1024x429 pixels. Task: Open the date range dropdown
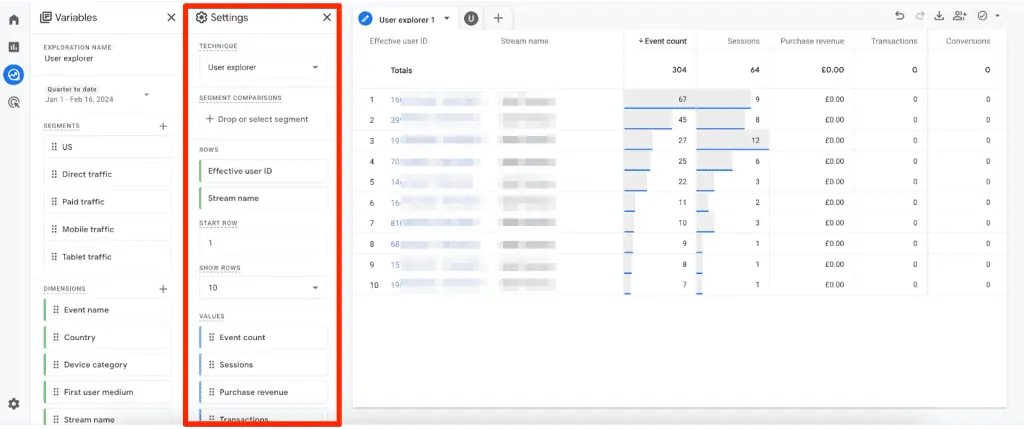pyautogui.click(x=97, y=95)
